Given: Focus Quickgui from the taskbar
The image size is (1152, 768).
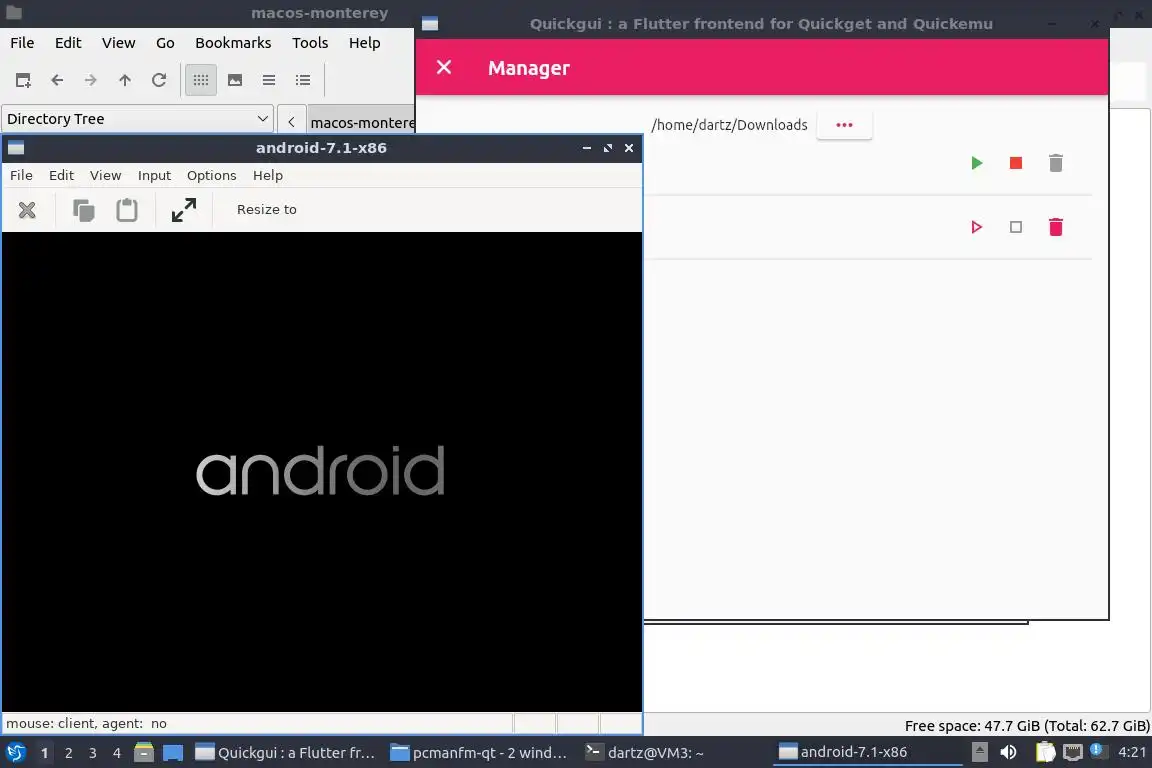Looking at the screenshot, I should (x=287, y=753).
